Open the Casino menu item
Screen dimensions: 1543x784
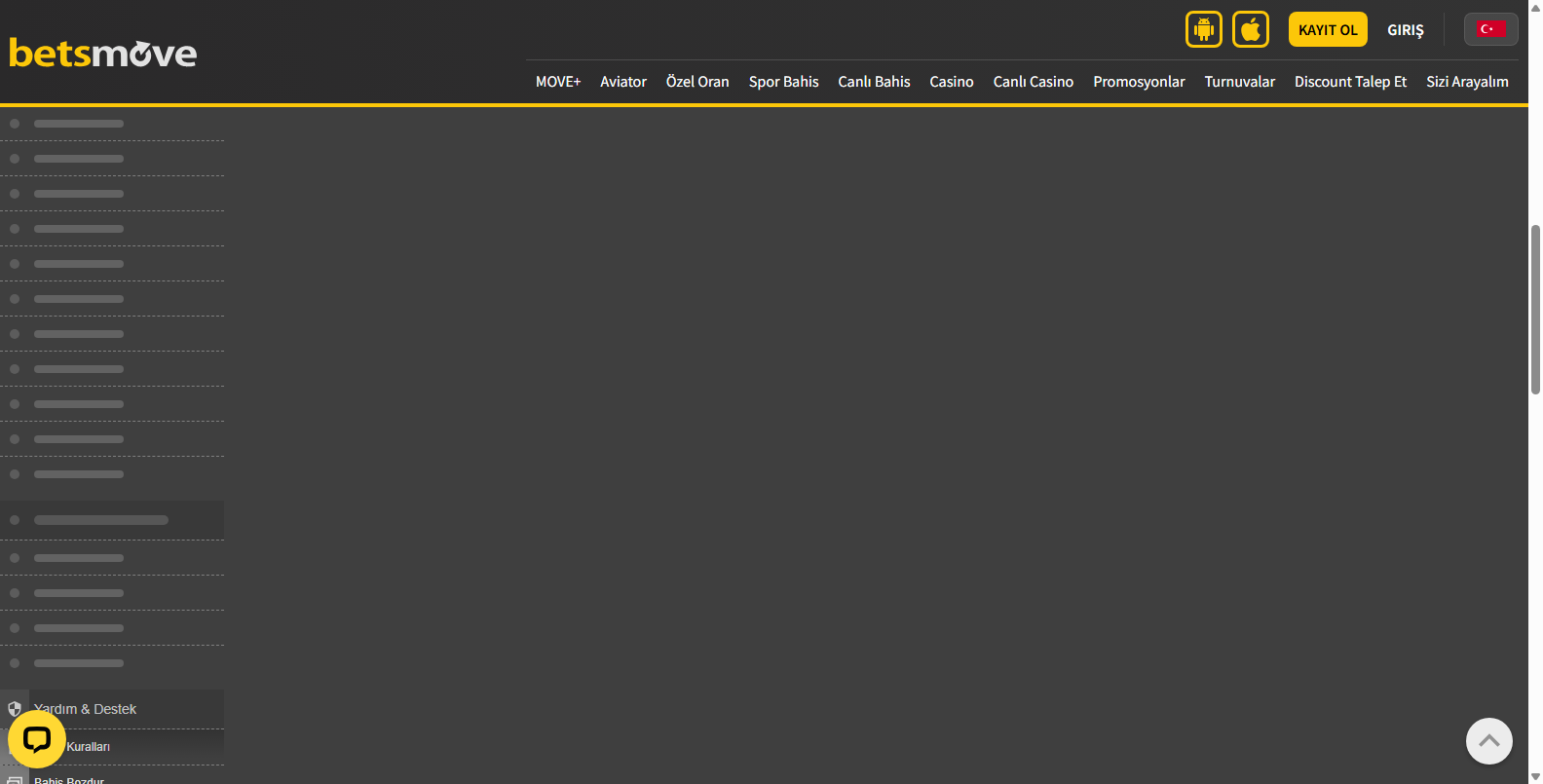(951, 82)
